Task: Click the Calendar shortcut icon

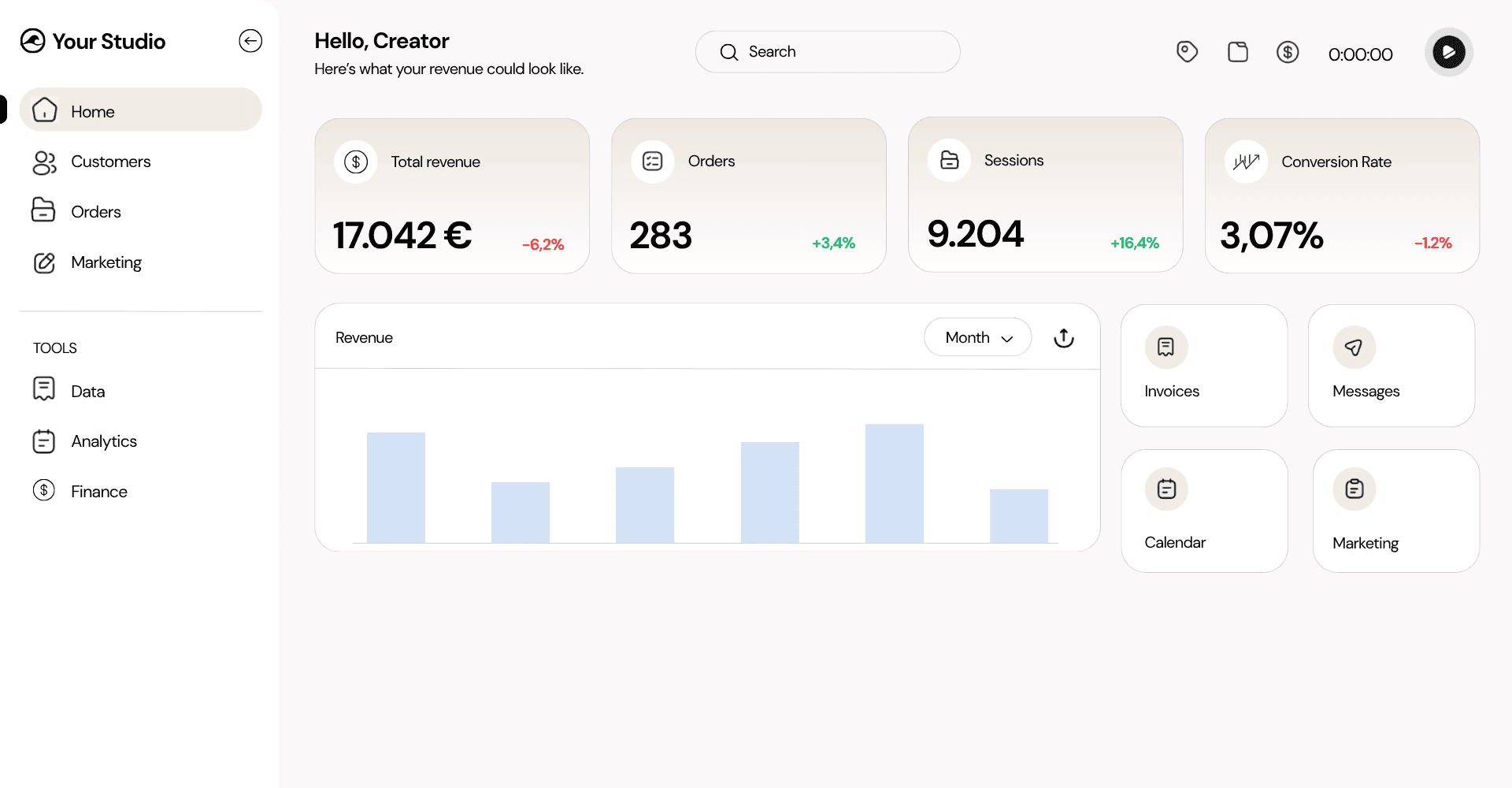Action: click(1166, 489)
